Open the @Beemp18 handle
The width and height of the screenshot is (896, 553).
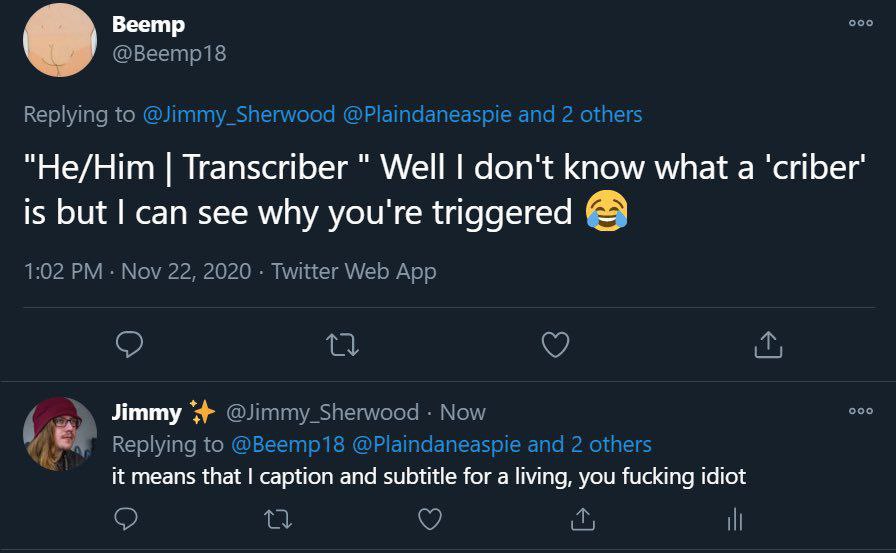[x=169, y=54]
